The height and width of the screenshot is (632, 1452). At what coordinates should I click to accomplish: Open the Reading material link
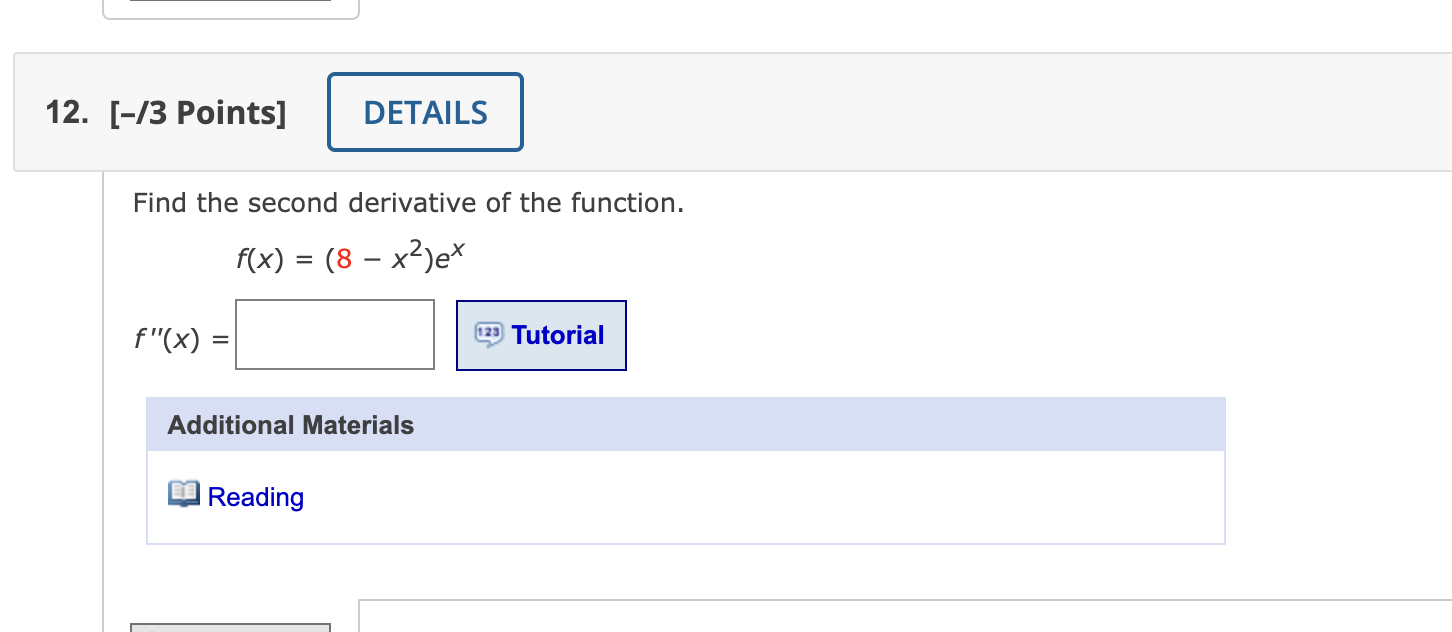click(255, 497)
